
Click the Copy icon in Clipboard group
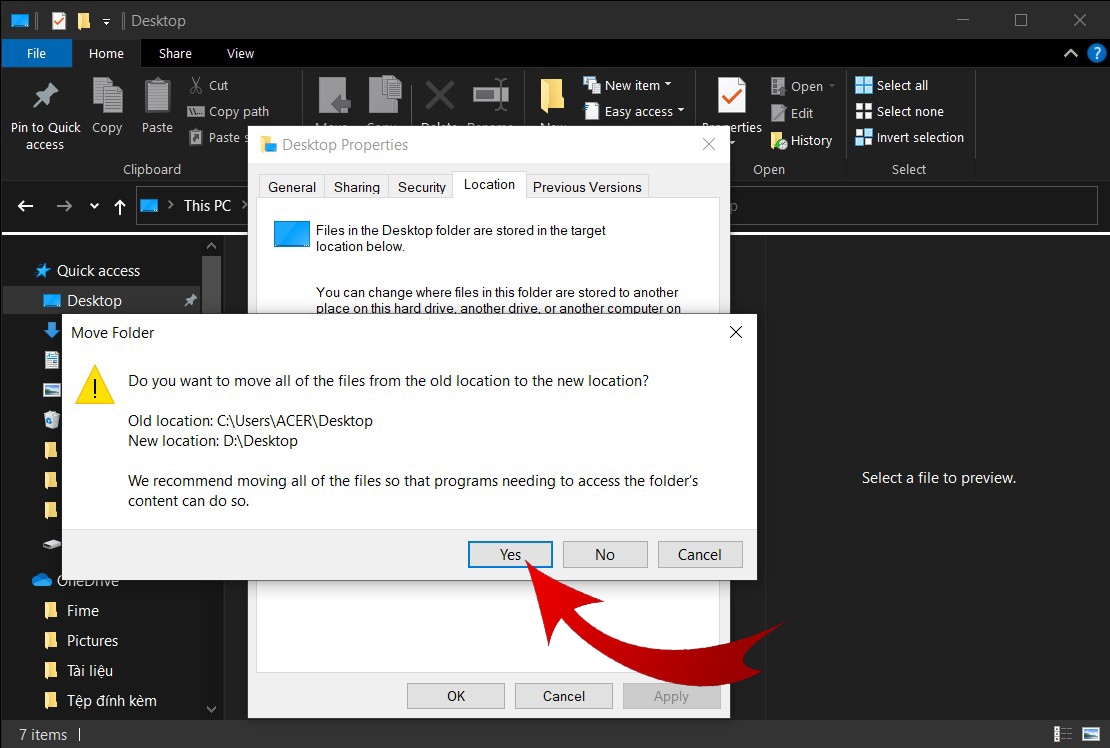(x=108, y=96)
